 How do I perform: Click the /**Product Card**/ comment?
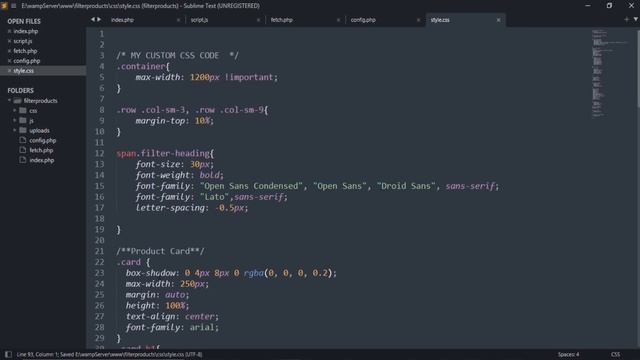tap(160, 251)
